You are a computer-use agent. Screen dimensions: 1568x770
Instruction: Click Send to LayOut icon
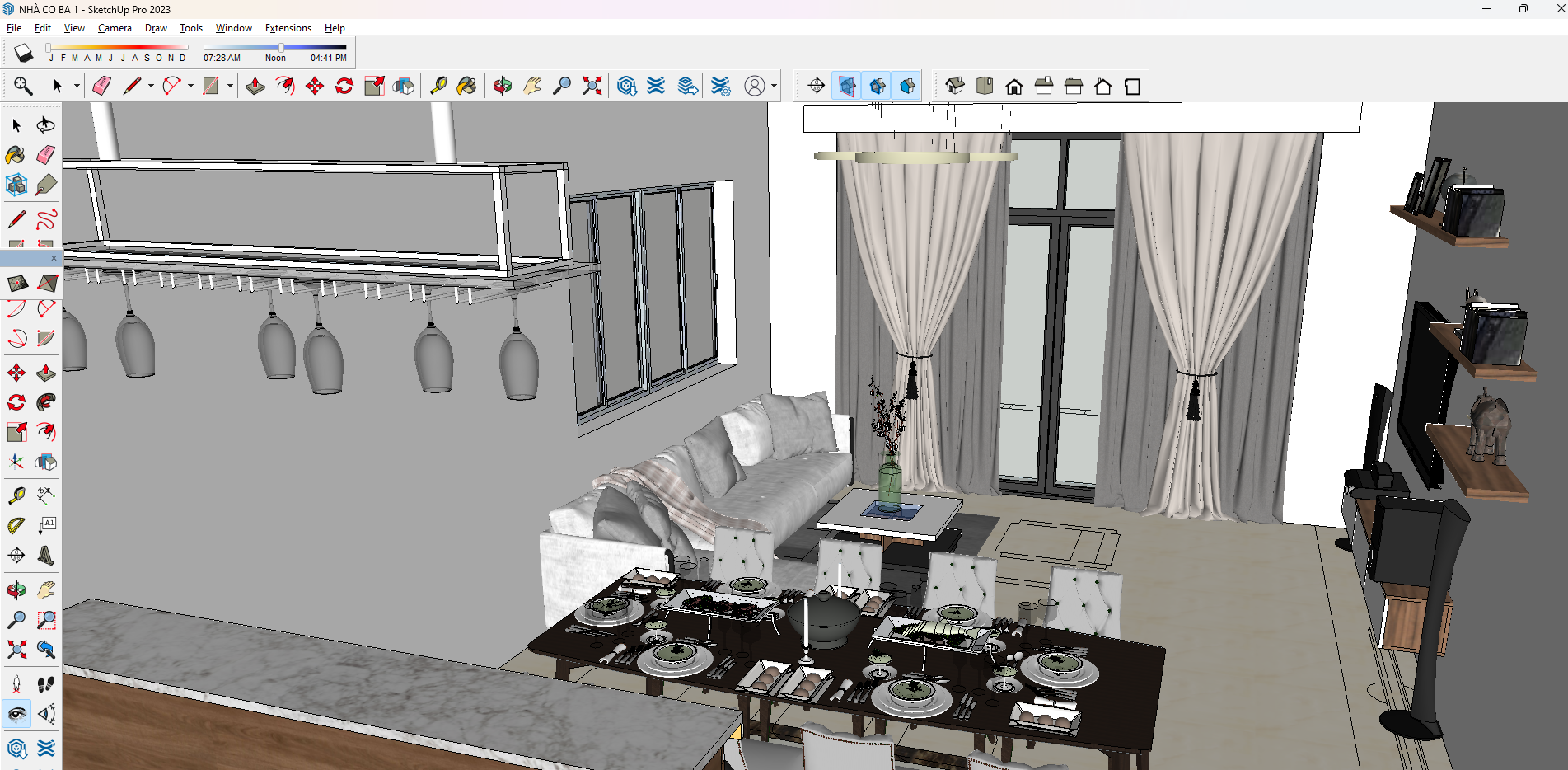click(x=688, y=86)
